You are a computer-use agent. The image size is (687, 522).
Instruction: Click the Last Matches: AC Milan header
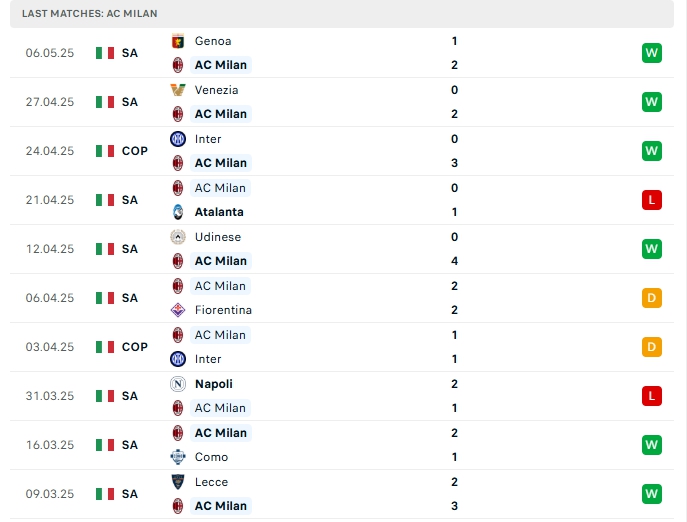pos(90,14)
